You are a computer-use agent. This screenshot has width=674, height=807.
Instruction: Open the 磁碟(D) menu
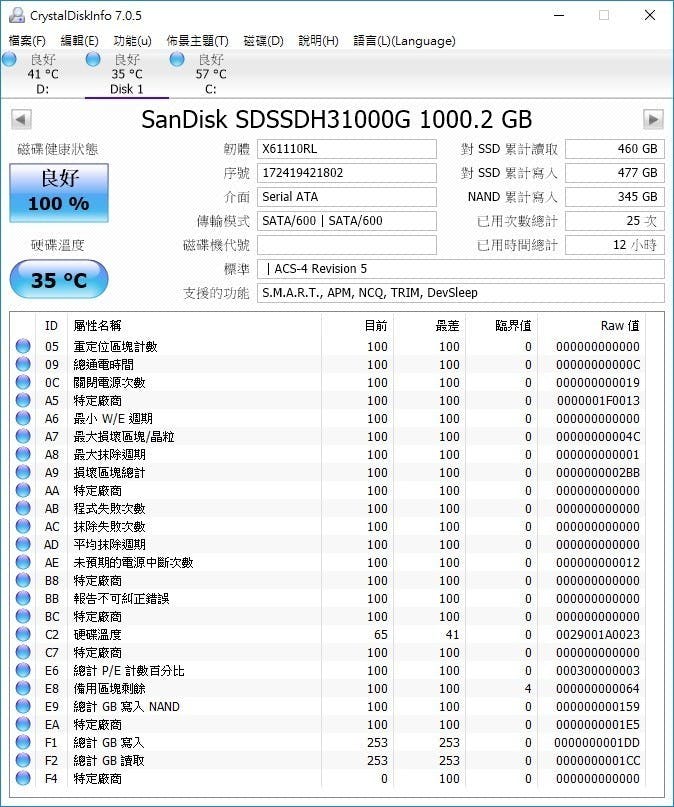click(263, 41)
